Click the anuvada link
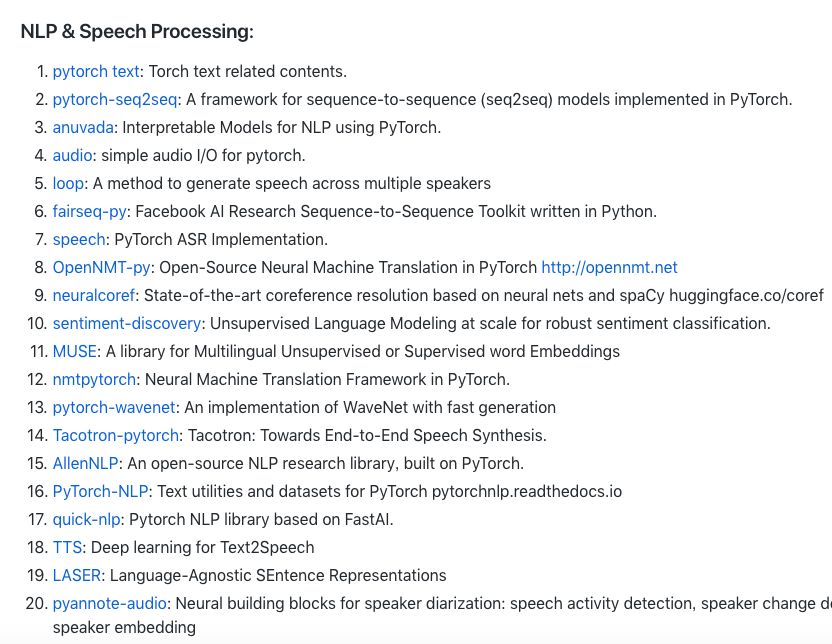This screenshot has width=832, height=644. click(x=84, y=128)
